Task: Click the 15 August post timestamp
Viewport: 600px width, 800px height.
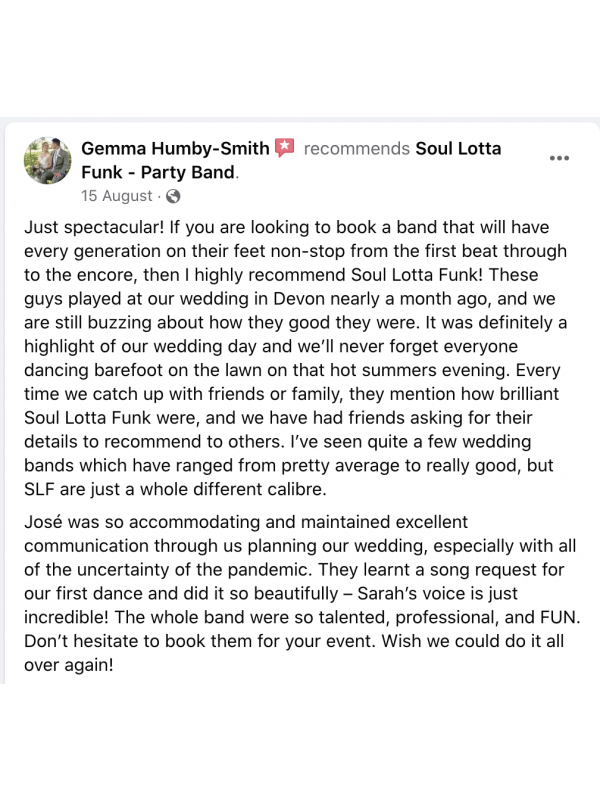Action: click(117, 196)
